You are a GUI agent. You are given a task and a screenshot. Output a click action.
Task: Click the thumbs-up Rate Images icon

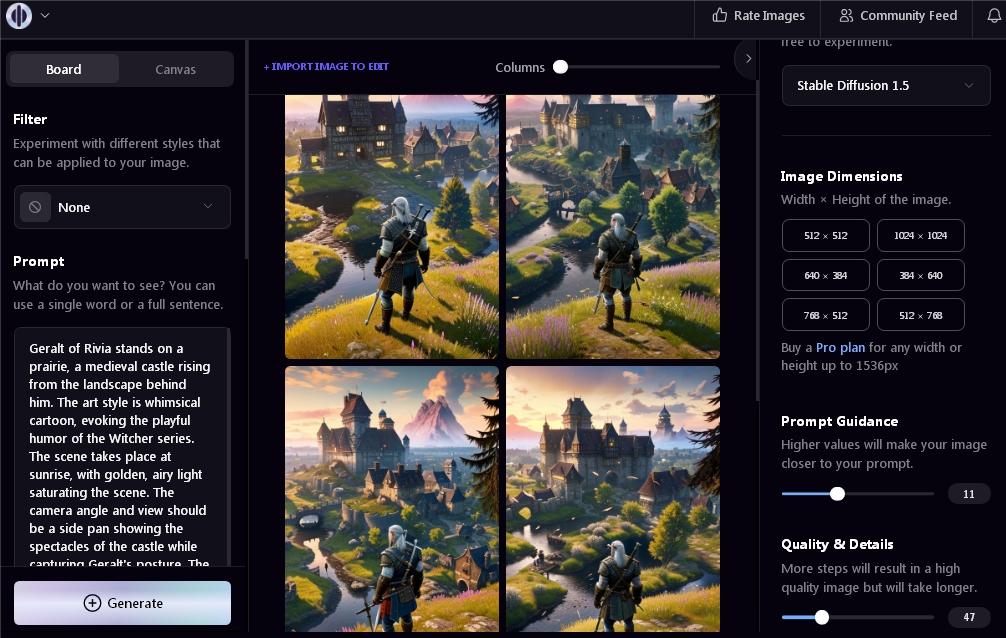(x=720, y=15)
